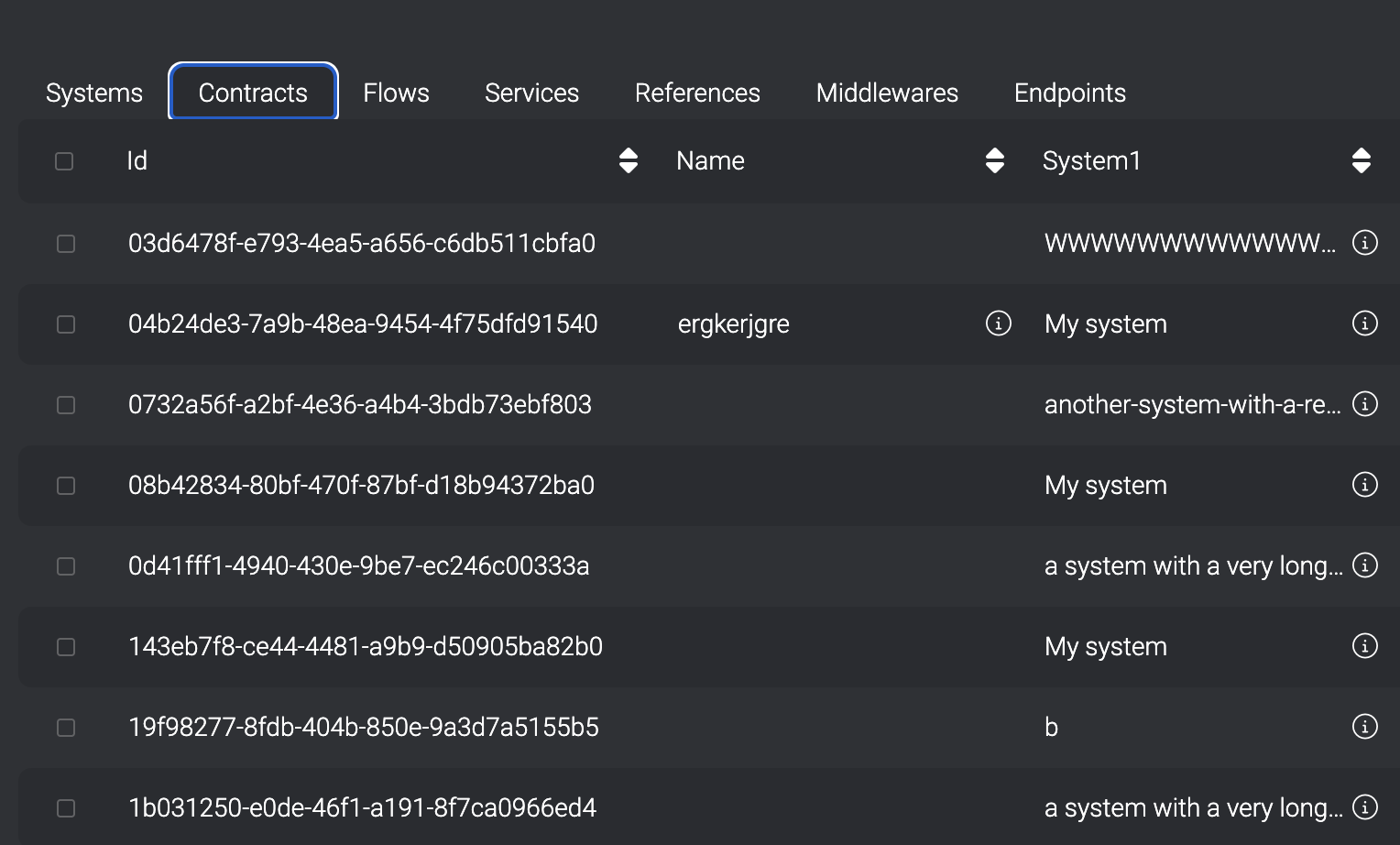Click Id 0d41fff1-4940-430e-9be7-ec246c00333a
The image size is (1400, 845).
(x=359, y=565)
